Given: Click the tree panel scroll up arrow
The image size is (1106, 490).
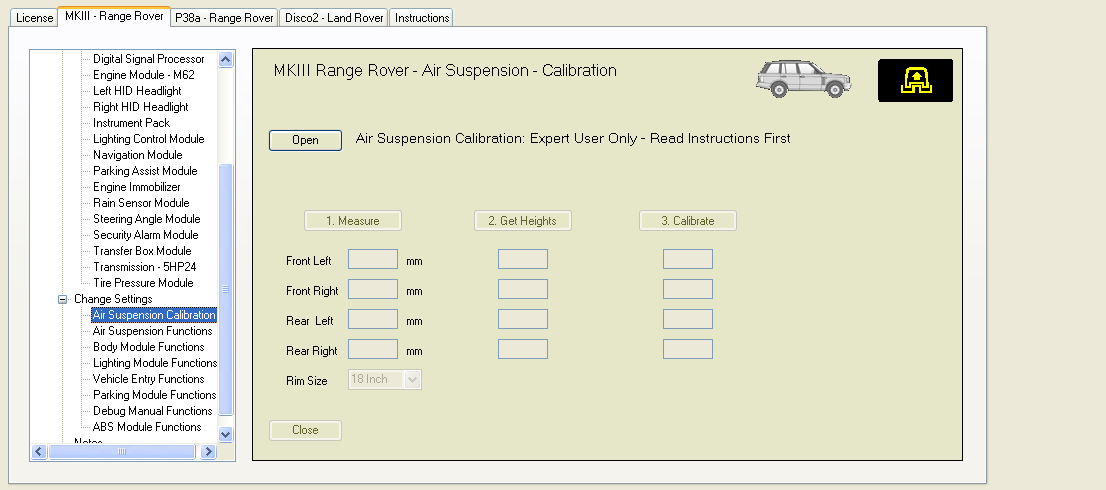Looking at the screenshot, I should (225, 60).
